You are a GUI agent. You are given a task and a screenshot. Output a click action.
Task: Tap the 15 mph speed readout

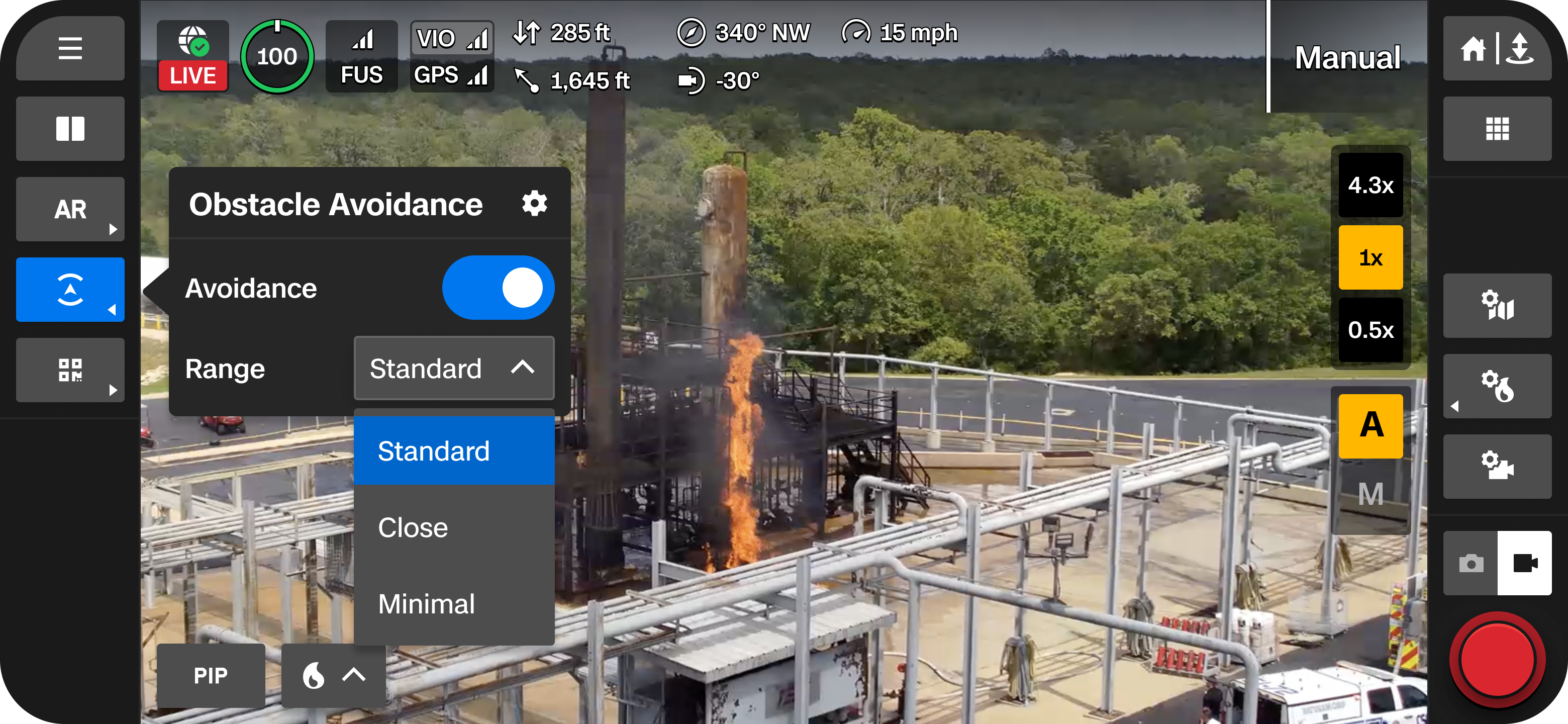click(900, 32)
